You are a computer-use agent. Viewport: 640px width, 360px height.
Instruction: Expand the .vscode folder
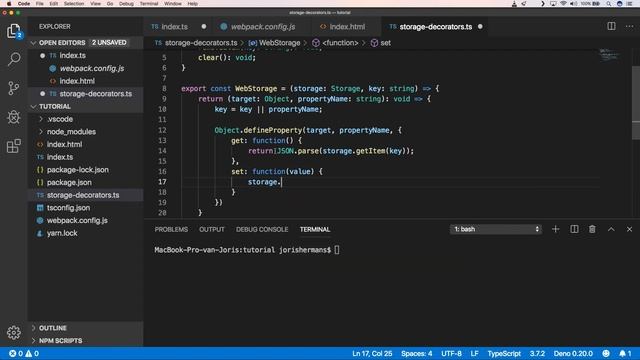point(60,119)
